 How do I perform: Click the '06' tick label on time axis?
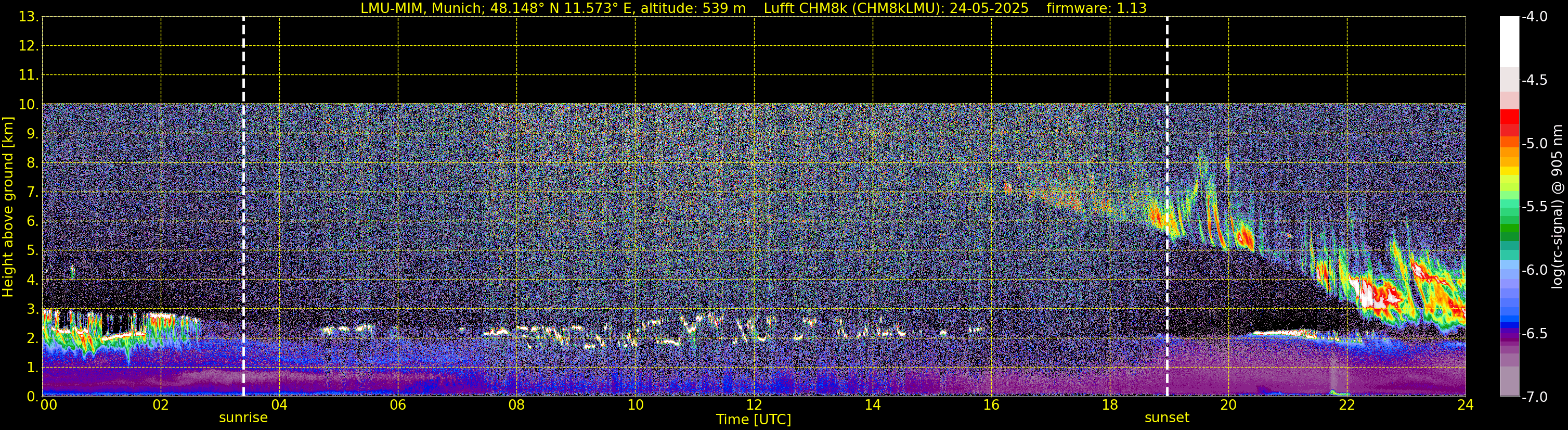coord(398,405)
